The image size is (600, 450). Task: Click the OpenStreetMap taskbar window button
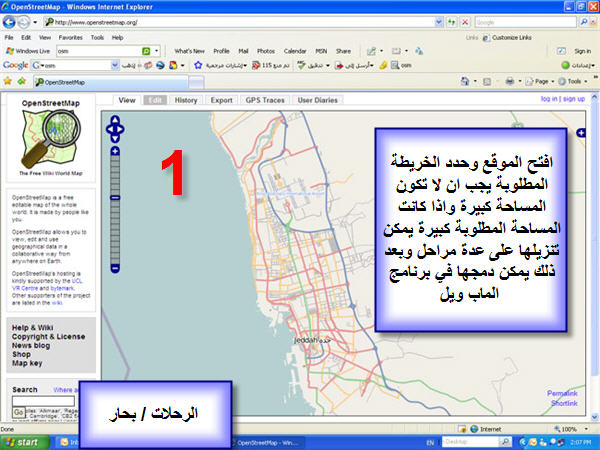point(267,443)
